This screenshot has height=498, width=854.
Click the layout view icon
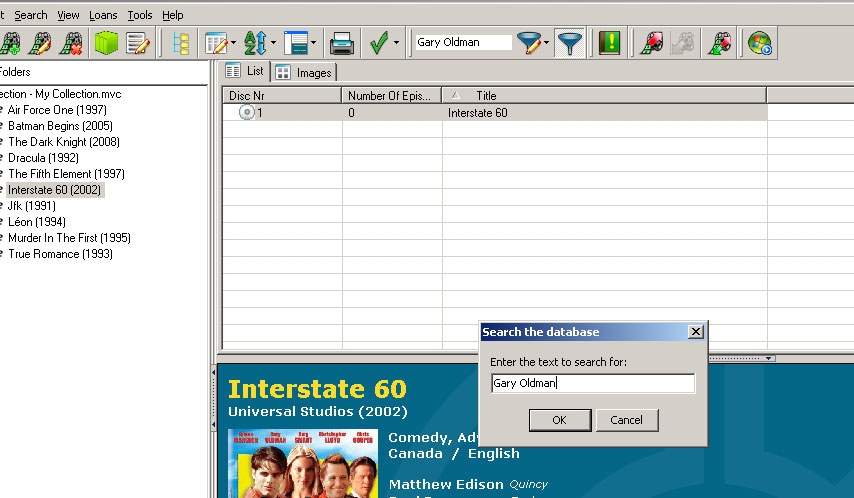tap(296, 43)
